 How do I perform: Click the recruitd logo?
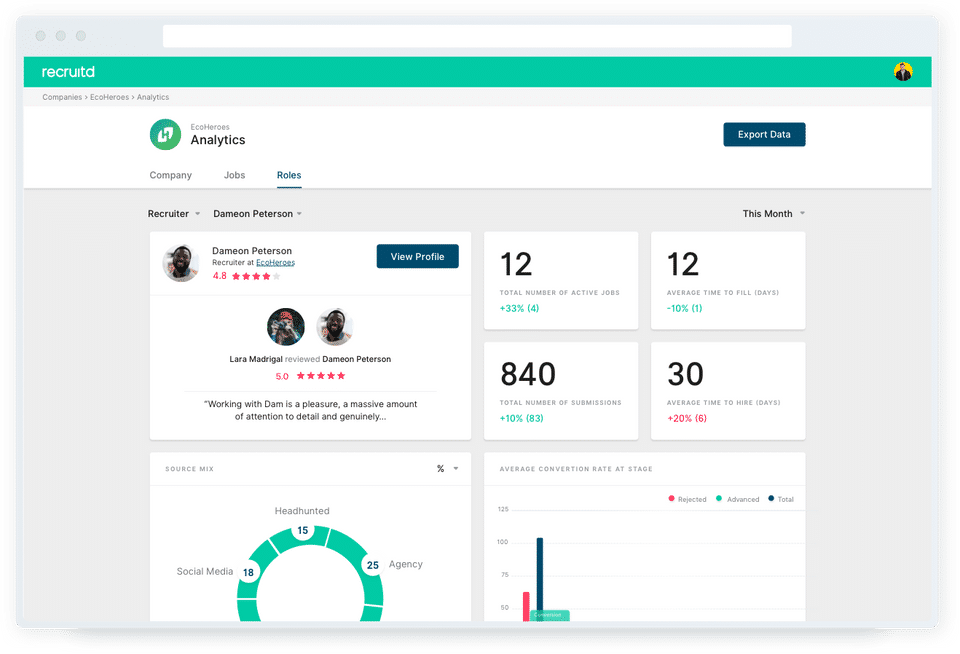[x=68, y=72]
